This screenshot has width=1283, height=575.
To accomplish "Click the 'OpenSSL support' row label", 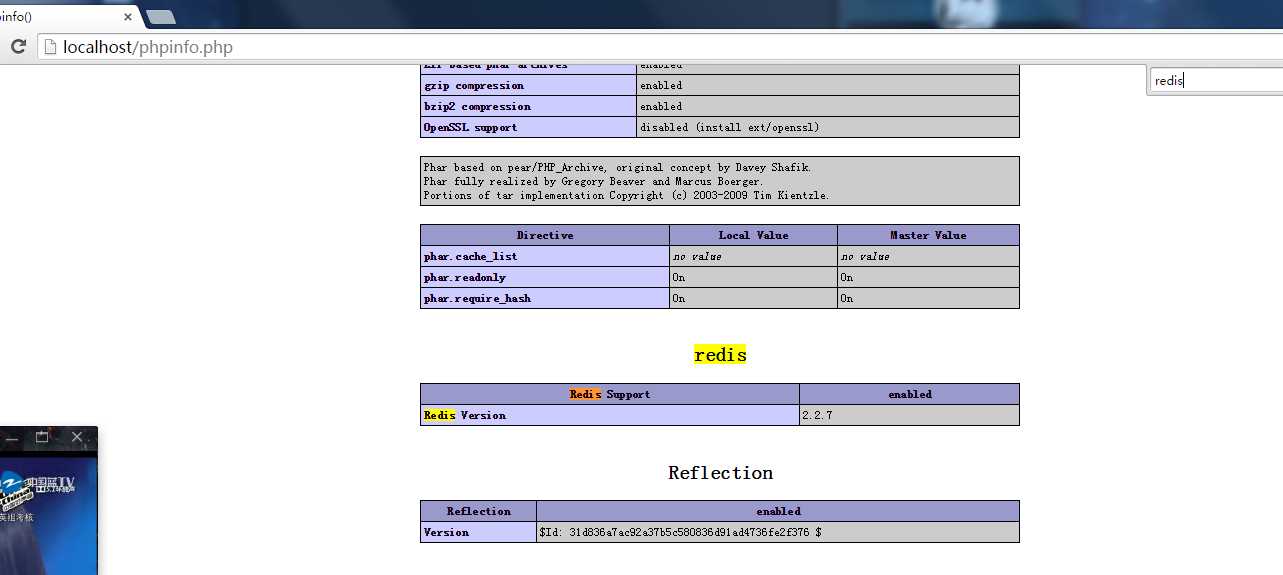I will point(528,128).
